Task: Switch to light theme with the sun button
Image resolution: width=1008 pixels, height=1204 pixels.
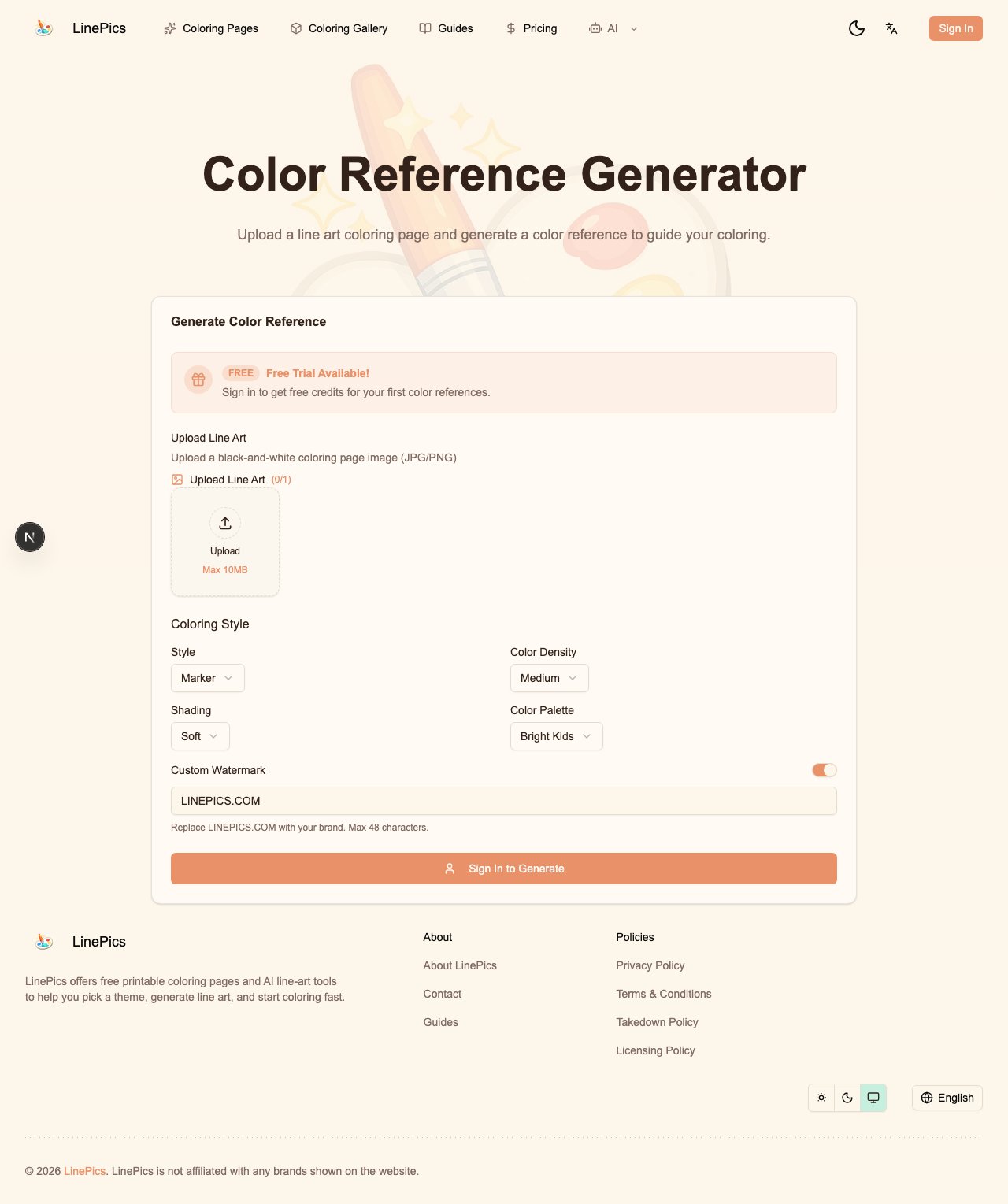Action: click(x=821, y=1097)
